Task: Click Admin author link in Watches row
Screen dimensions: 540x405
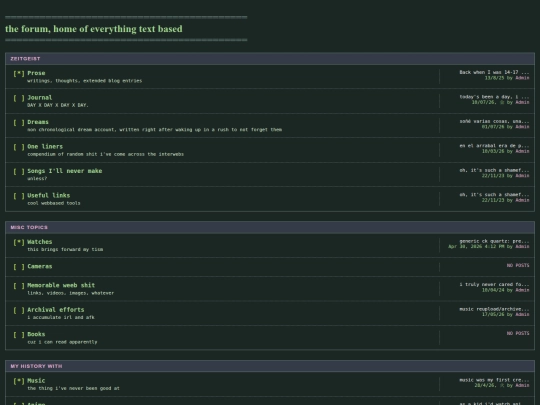Action: tap(522, 247)
